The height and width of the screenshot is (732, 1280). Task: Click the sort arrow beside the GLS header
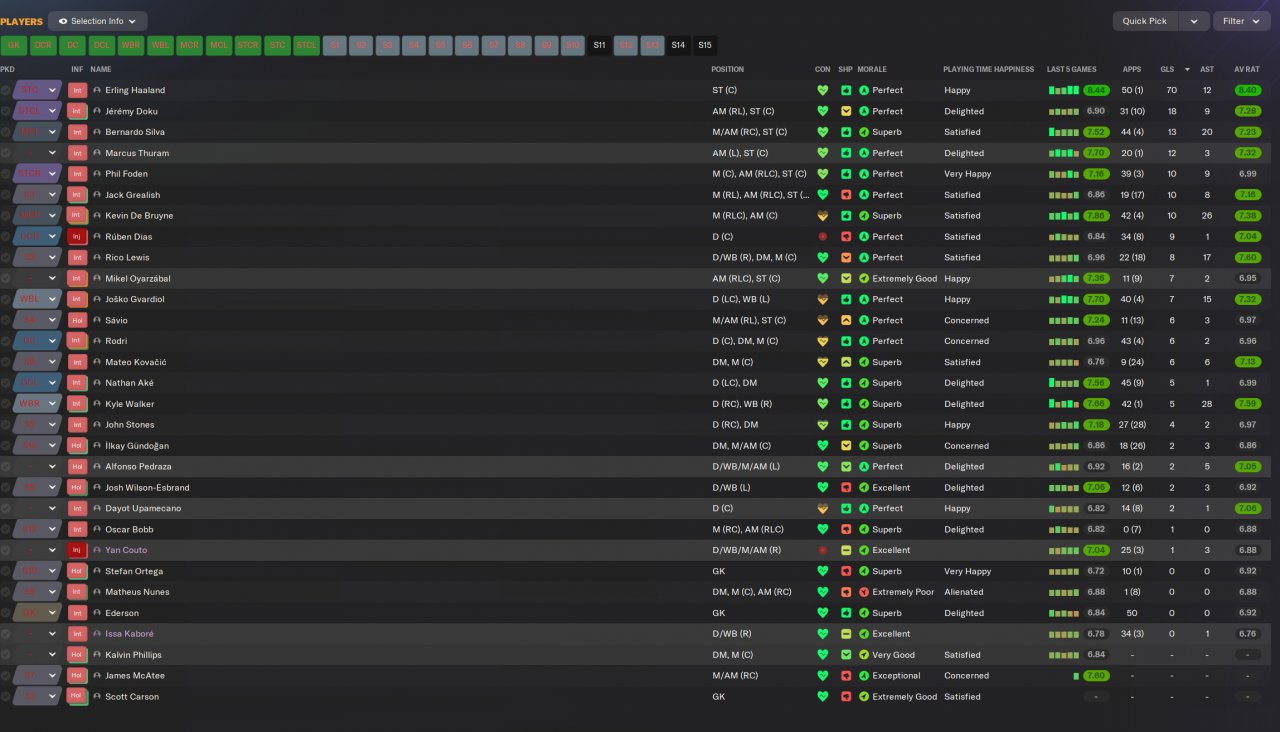(1187, 70)
